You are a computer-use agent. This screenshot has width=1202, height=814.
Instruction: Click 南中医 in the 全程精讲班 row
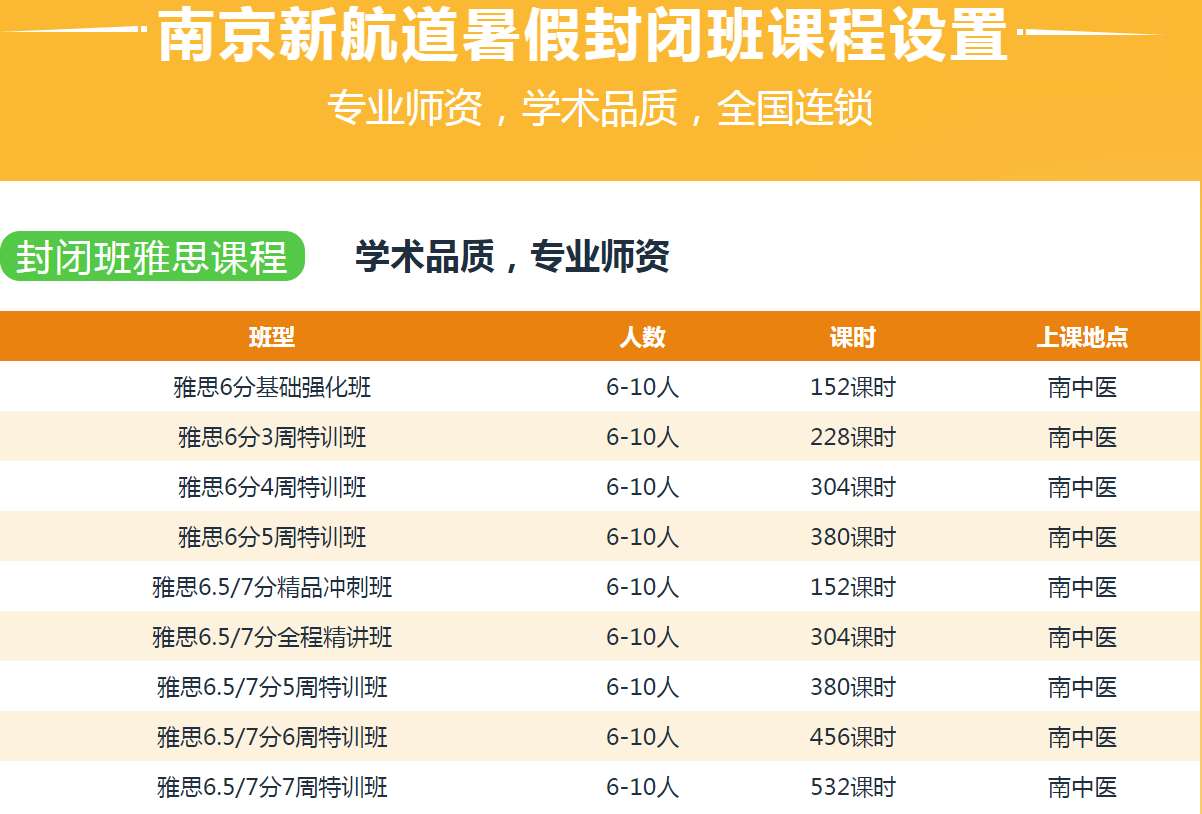pyautogui.click(x=1082, y=637)
